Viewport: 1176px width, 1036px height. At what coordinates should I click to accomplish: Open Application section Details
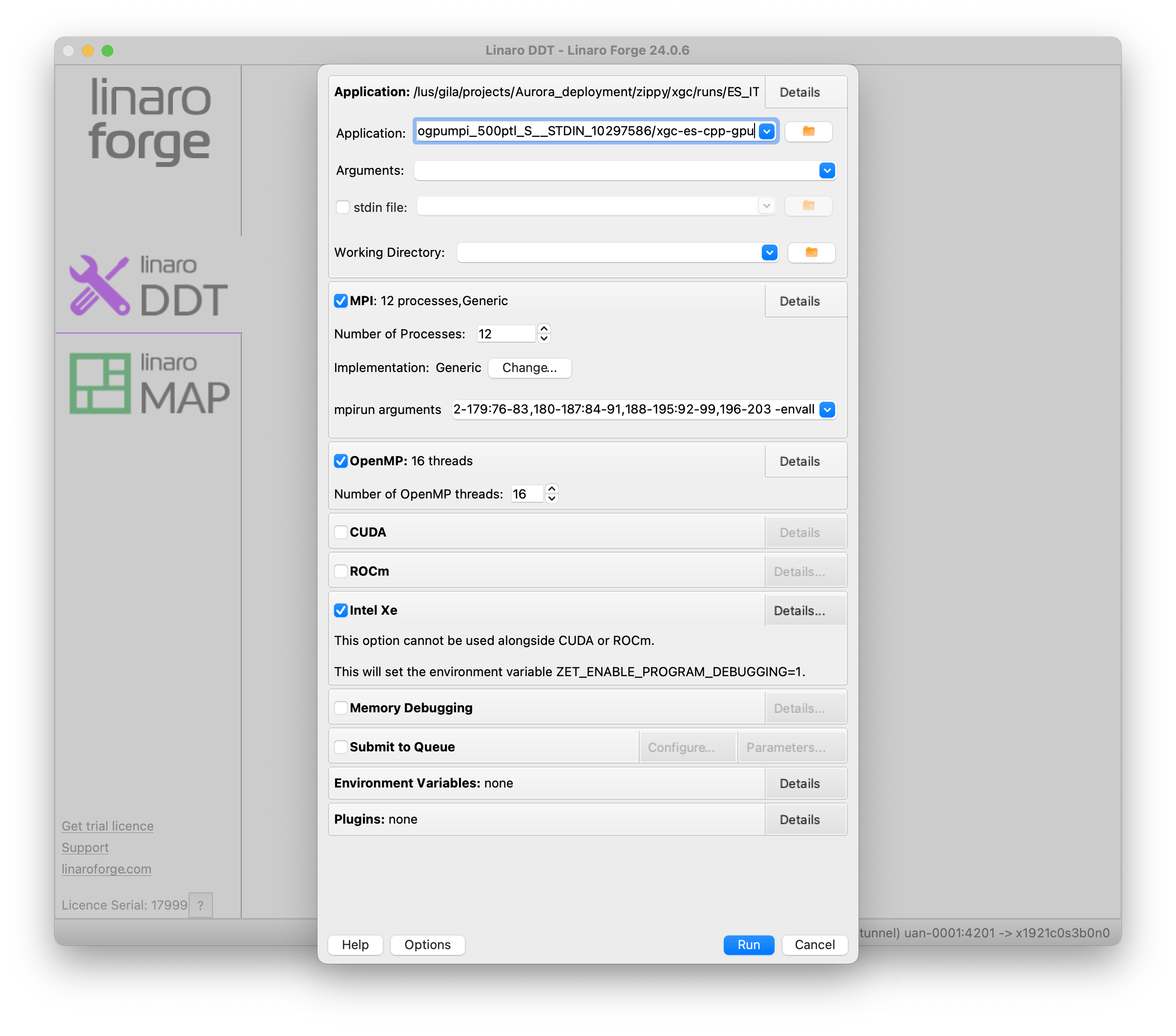805,92
